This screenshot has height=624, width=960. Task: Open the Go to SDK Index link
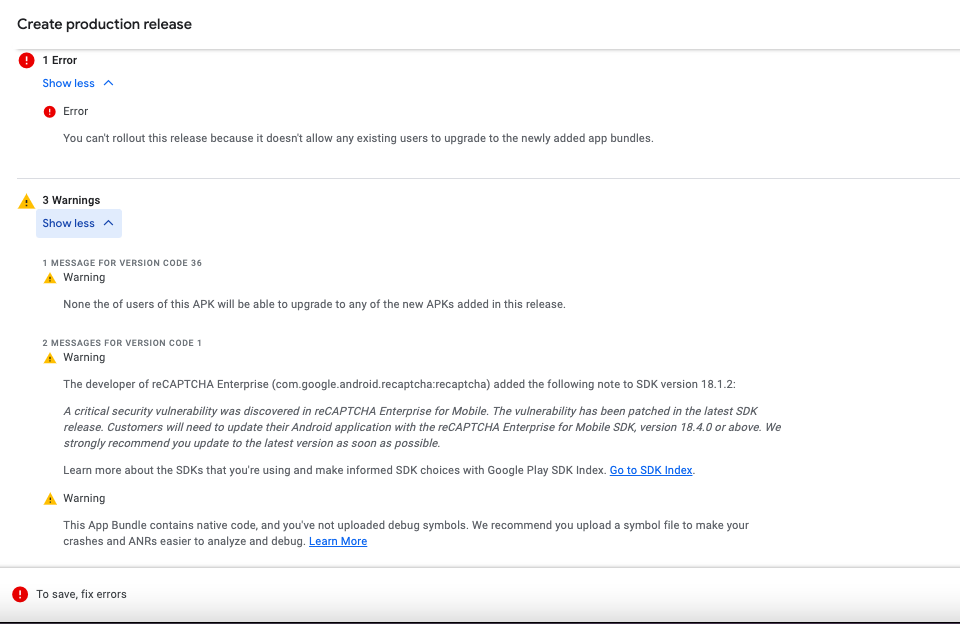(651, 470)
